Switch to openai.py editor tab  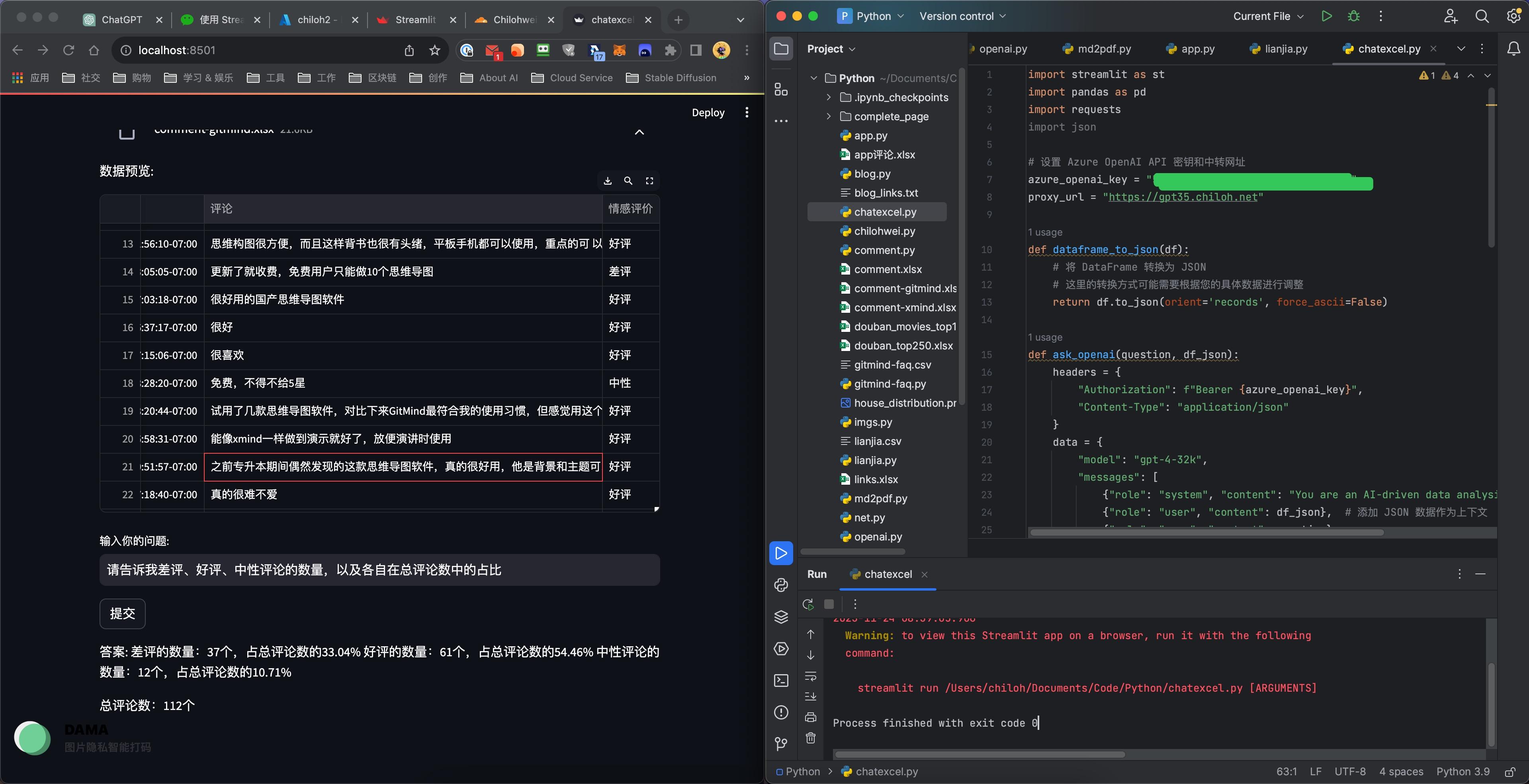click(1003, 49)
